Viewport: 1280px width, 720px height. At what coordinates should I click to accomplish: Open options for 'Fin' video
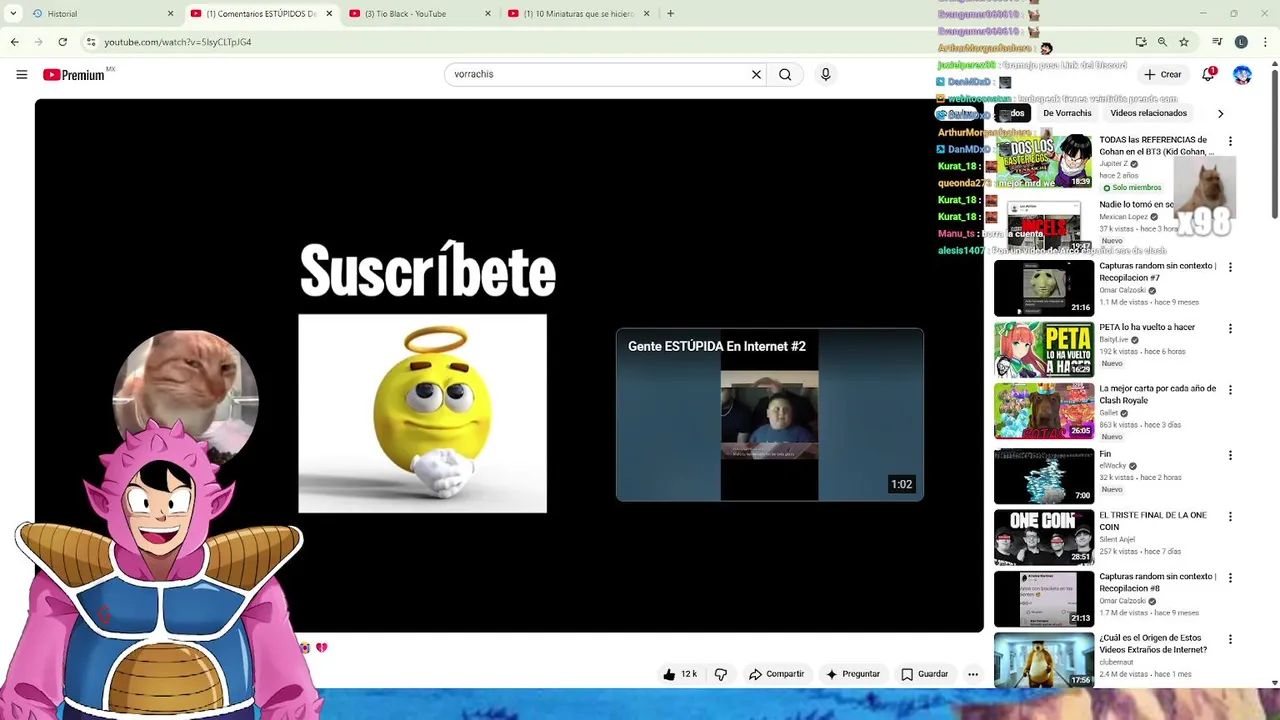coord(1230,456)
